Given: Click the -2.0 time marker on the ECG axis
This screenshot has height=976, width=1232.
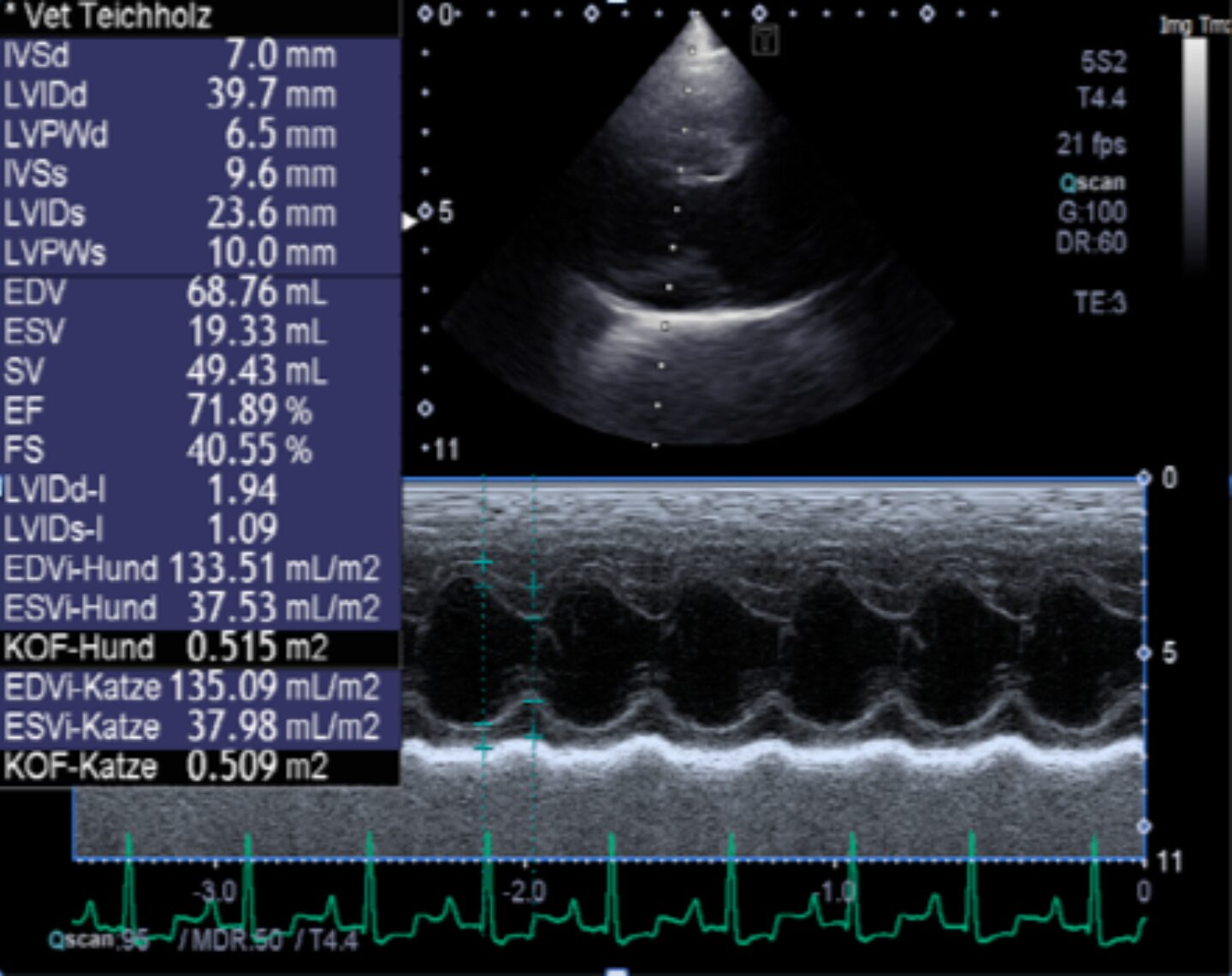Looking at the screenshot, I should (x=524, y=892).
